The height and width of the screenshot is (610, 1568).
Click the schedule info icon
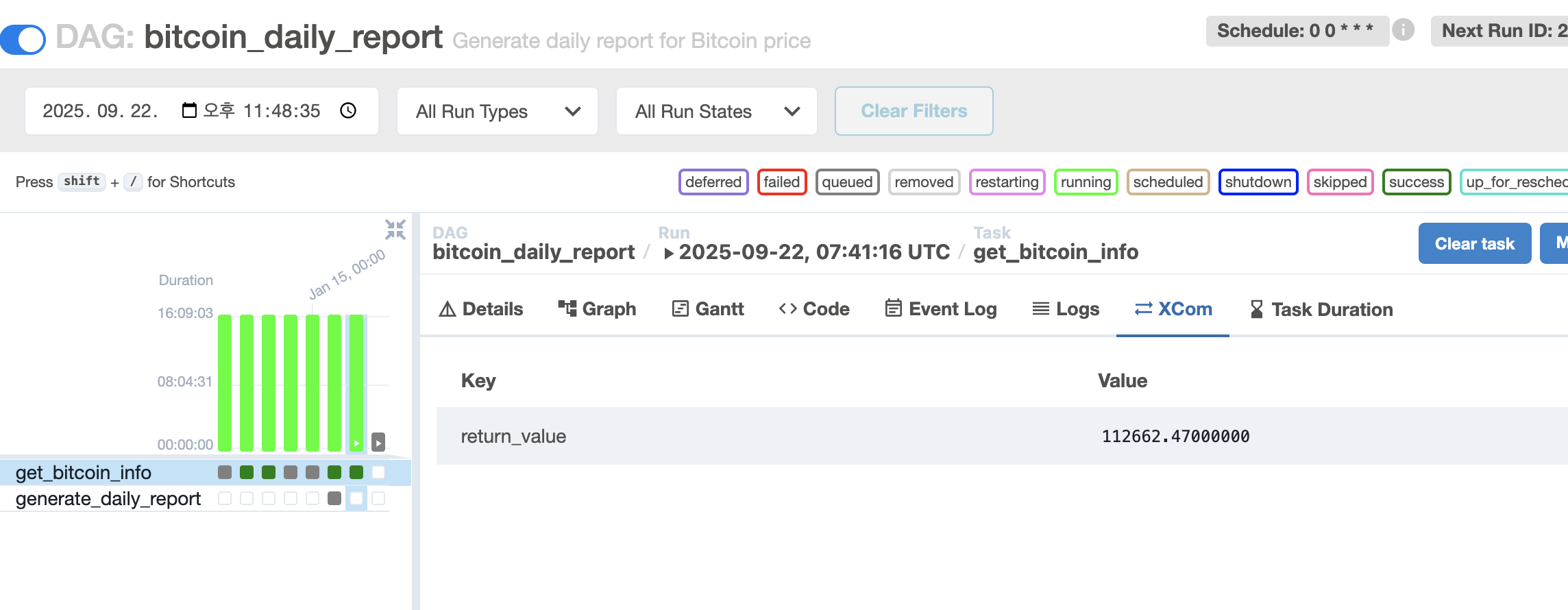click(1403, 30)
